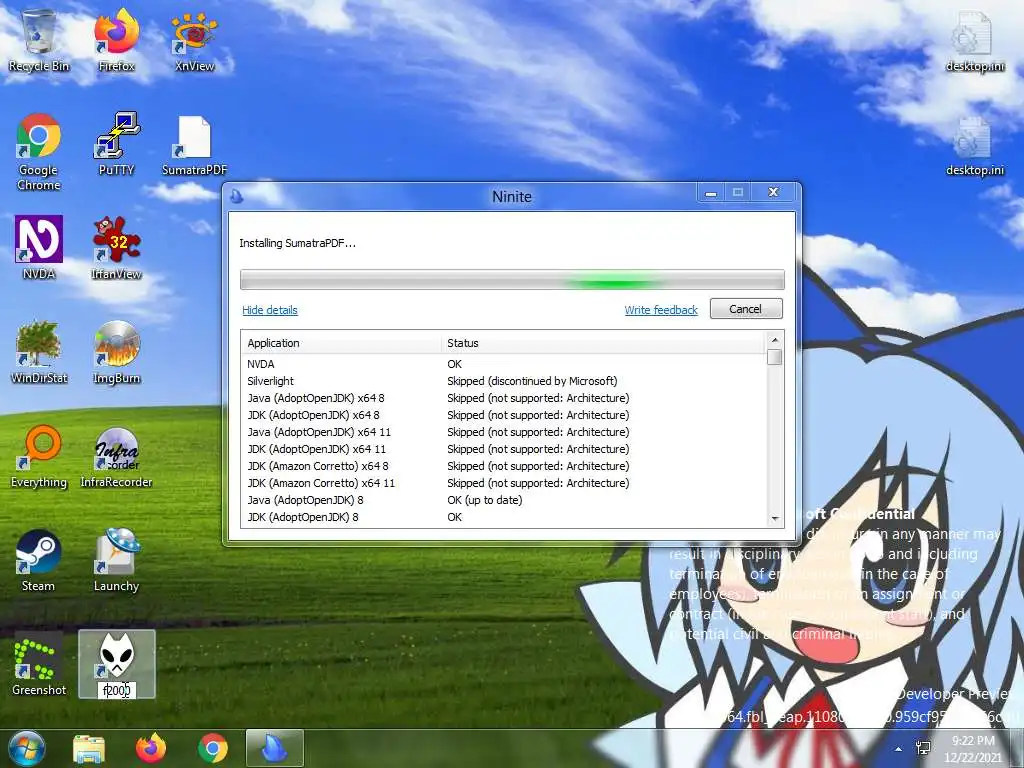The image size is (1024, 768).
Task: Select the WinDirStat desktop shortcut
Action: (x=39, y=353)
